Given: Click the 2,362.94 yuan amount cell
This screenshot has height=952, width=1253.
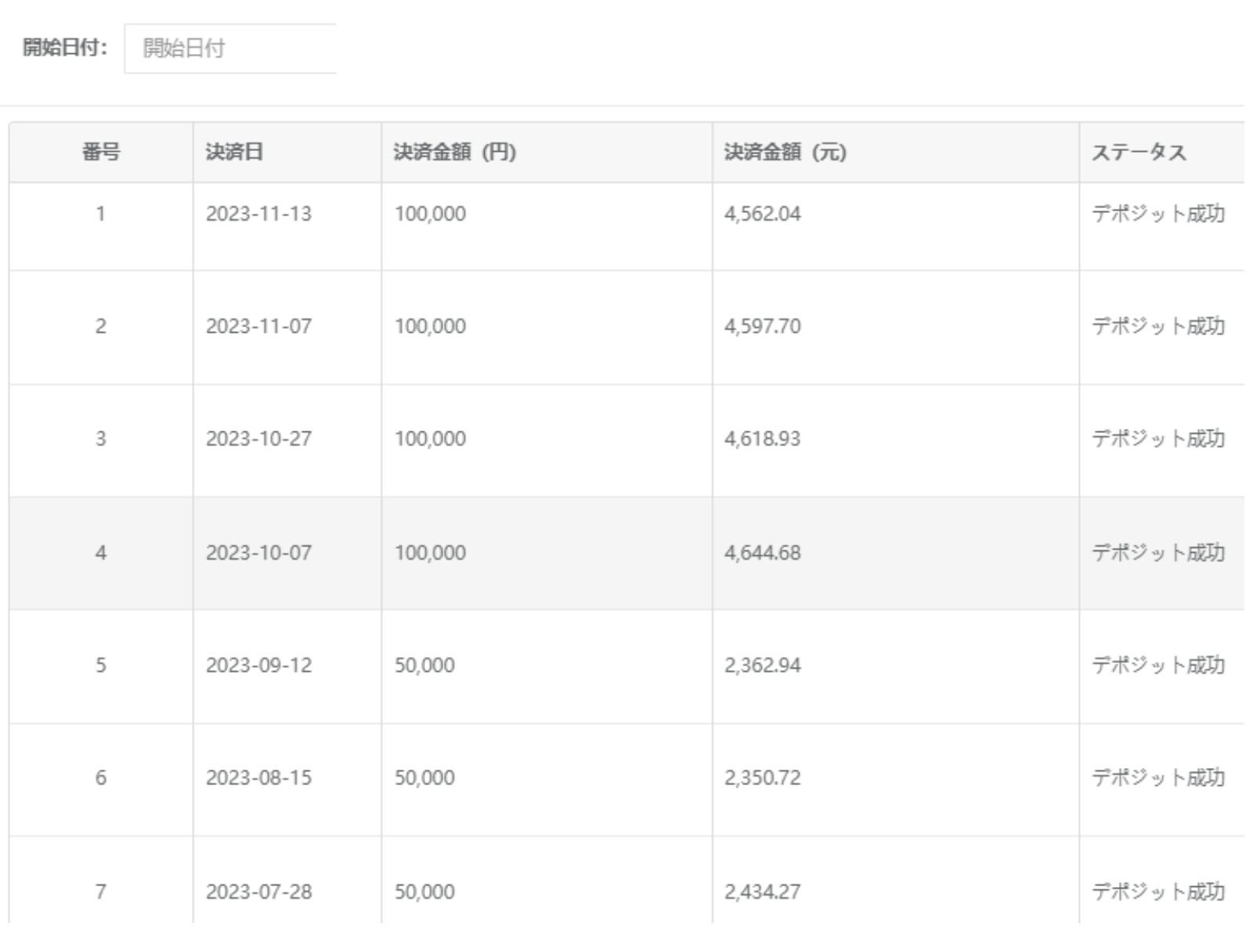Looking at the screenshot, I should coord(763,665).
